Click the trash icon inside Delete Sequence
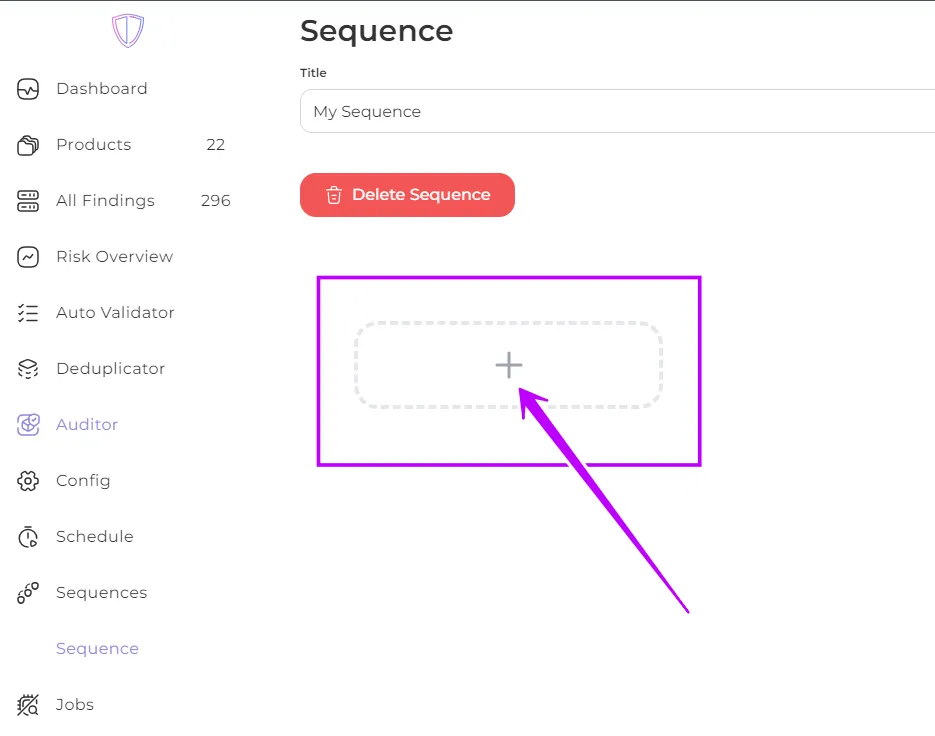This screenshot has width=935, height=736. [334, 195]
